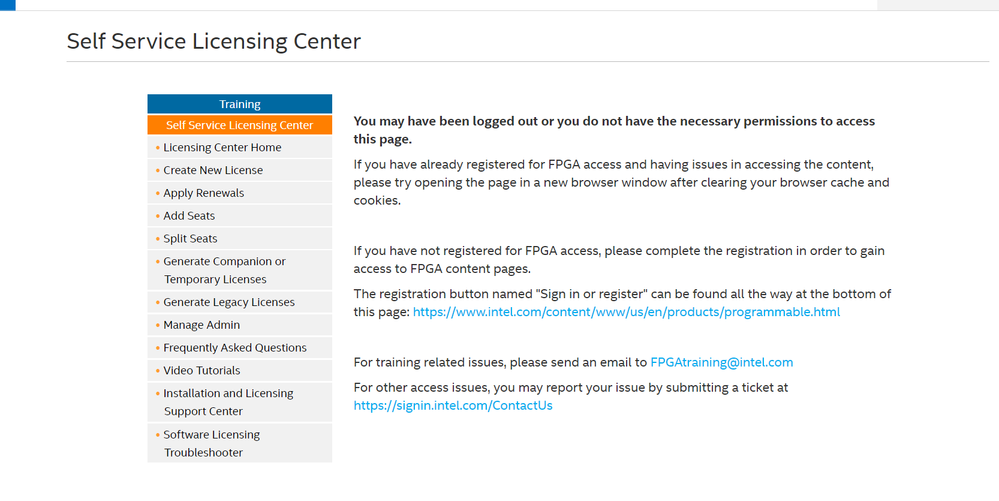Open the Manage Admin page
Viewport: 999px width, 501px height.
point(201,325)
